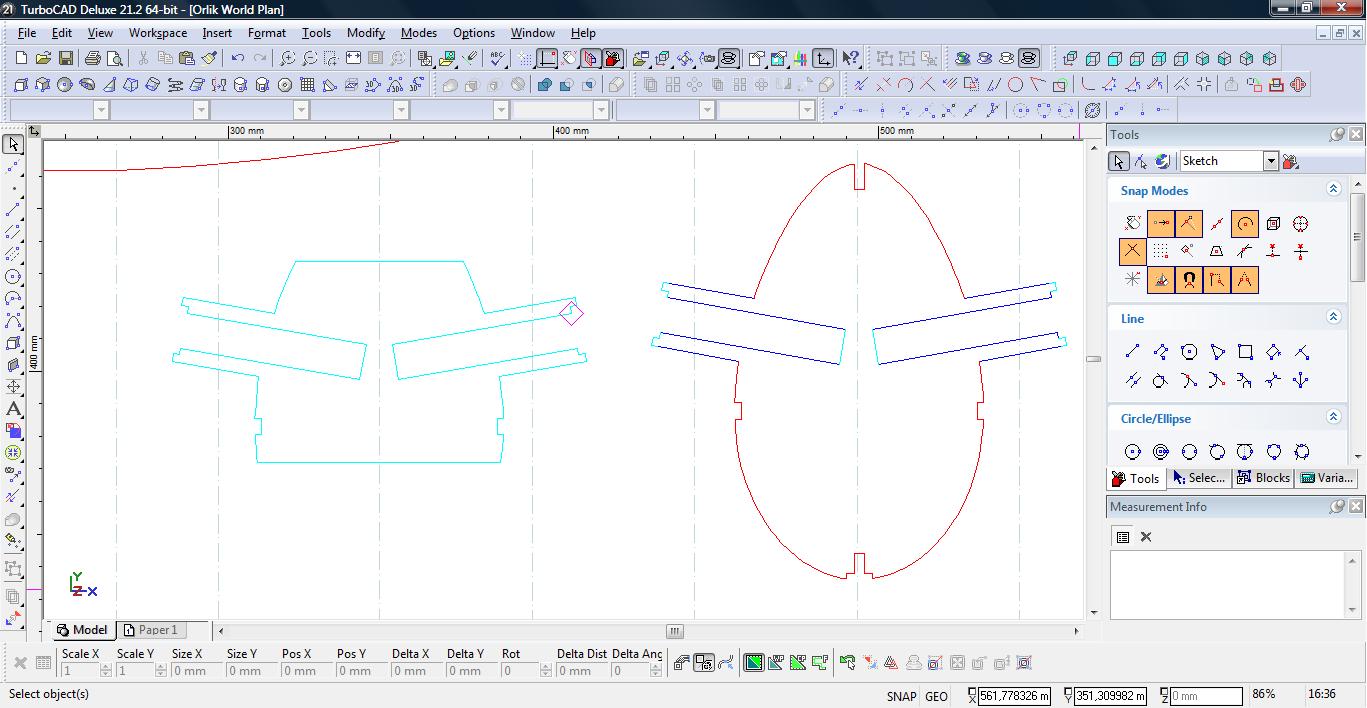Open the Modify menu
This screenshot has height=708, width=1367.
(x=365, y=33)
